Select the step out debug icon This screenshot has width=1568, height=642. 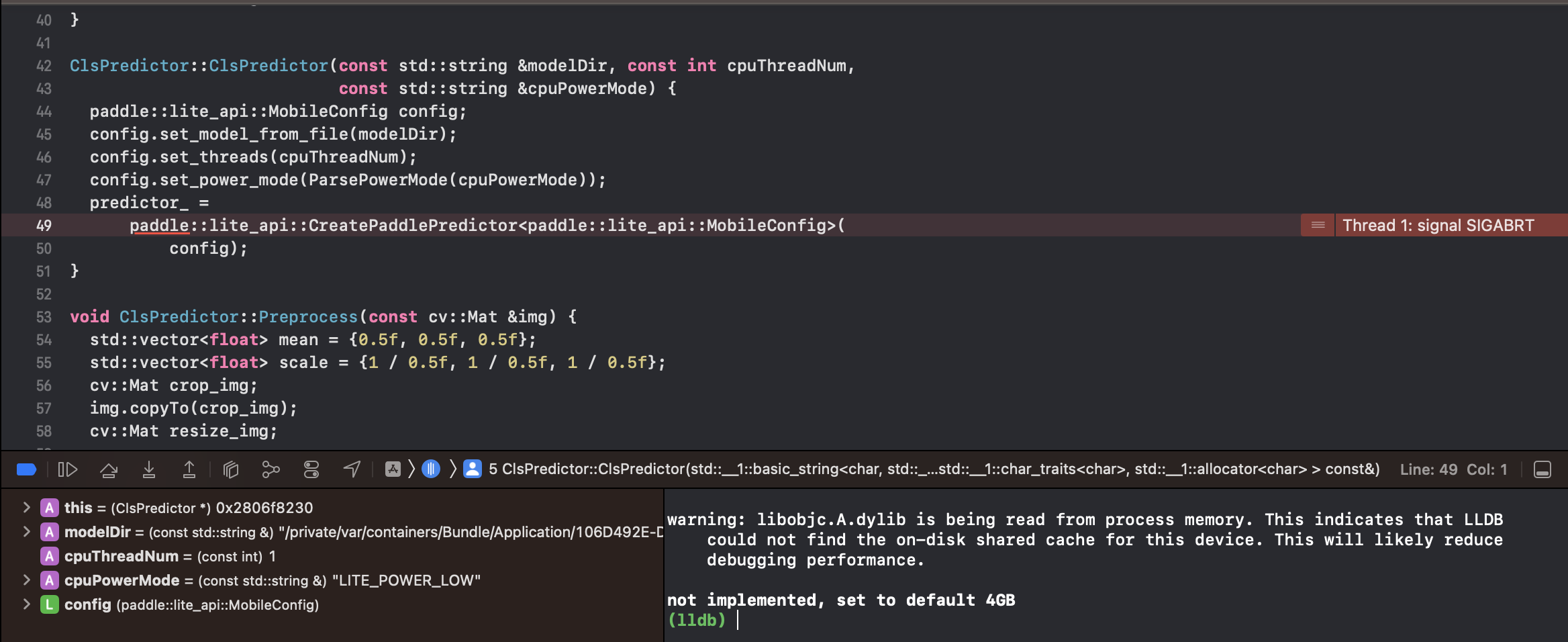189,469
